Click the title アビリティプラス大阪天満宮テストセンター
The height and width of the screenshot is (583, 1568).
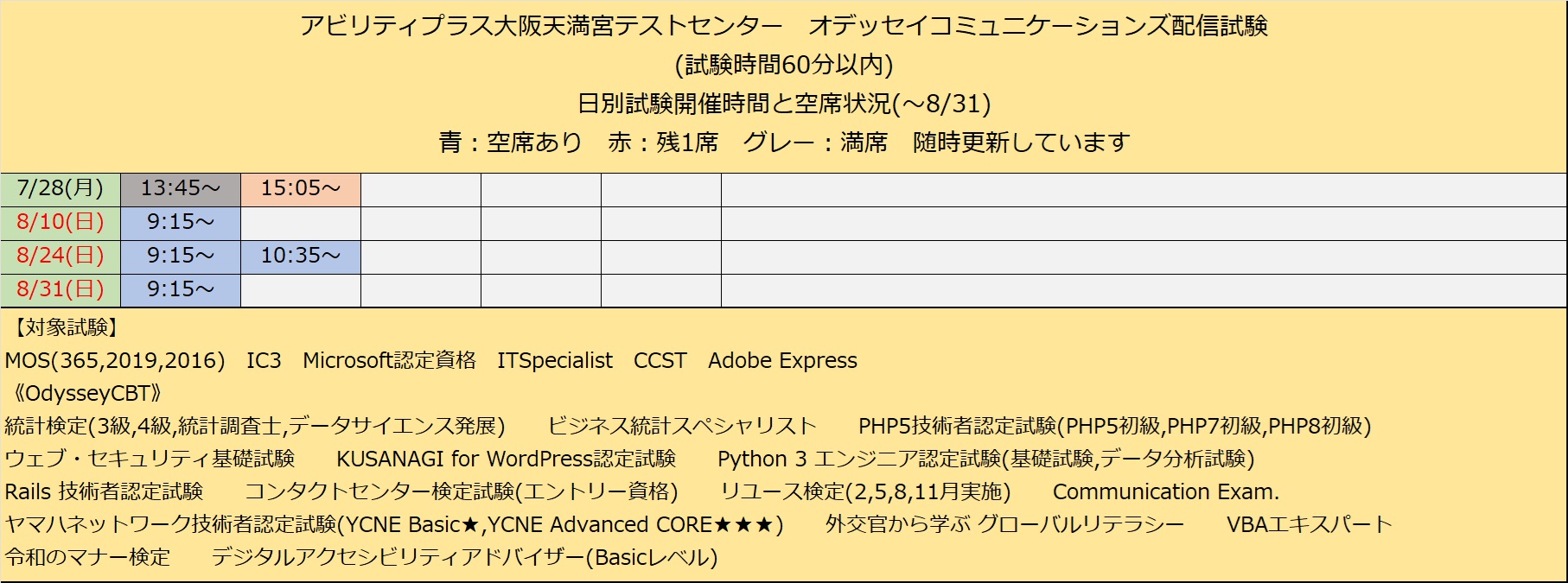coord(541,26)
